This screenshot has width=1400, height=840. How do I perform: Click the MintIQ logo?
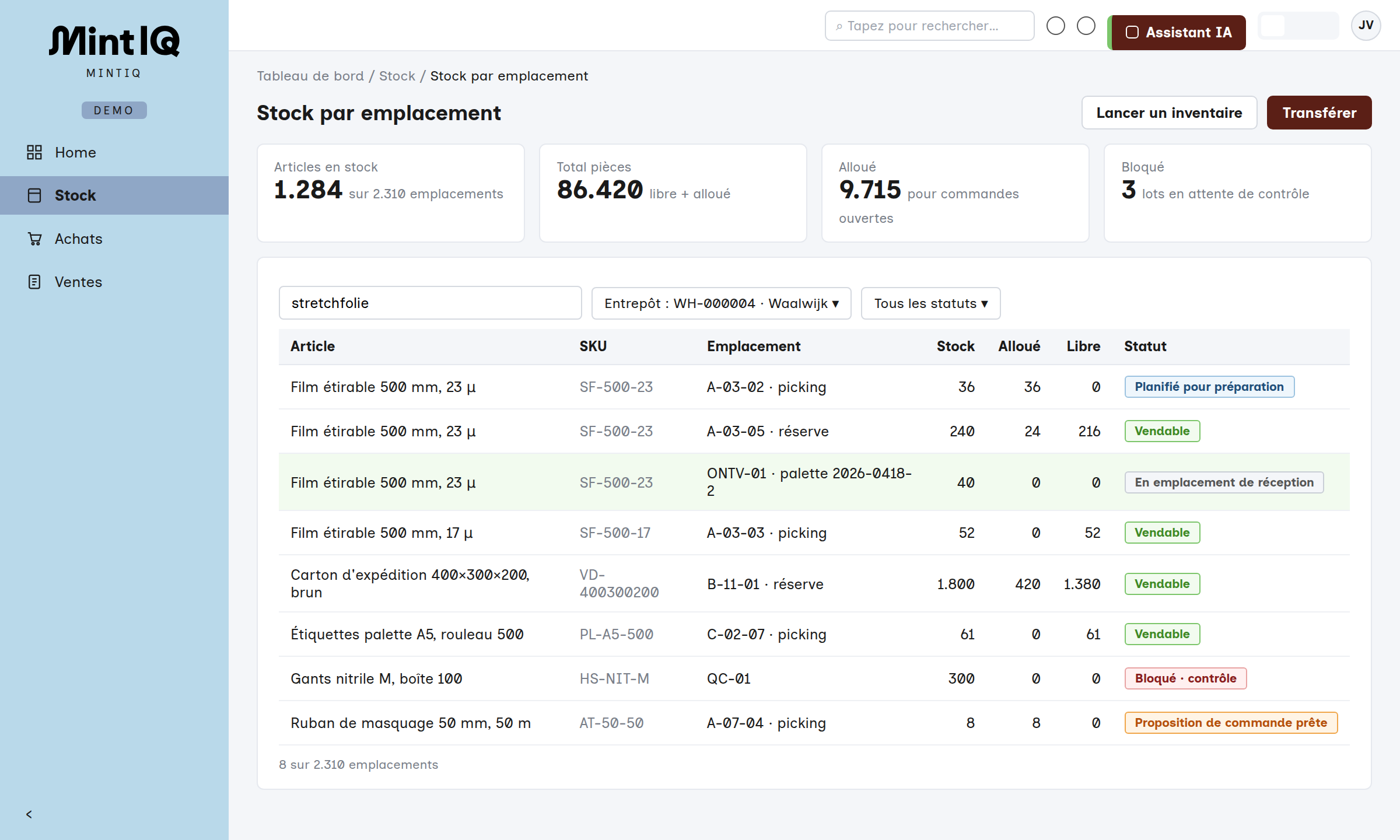pos(114,41)
